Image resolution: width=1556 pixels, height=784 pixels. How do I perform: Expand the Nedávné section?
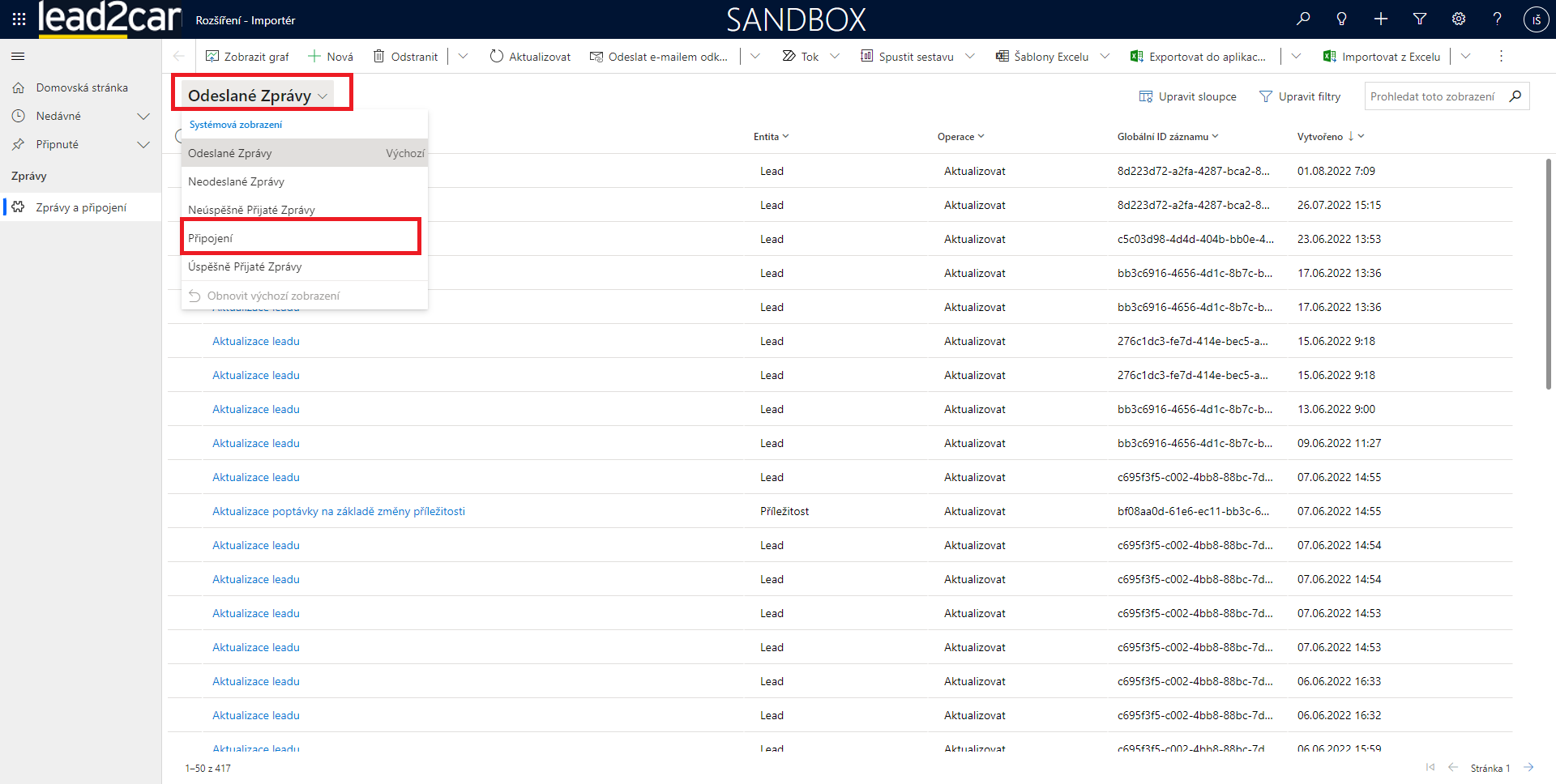[143, 117]
